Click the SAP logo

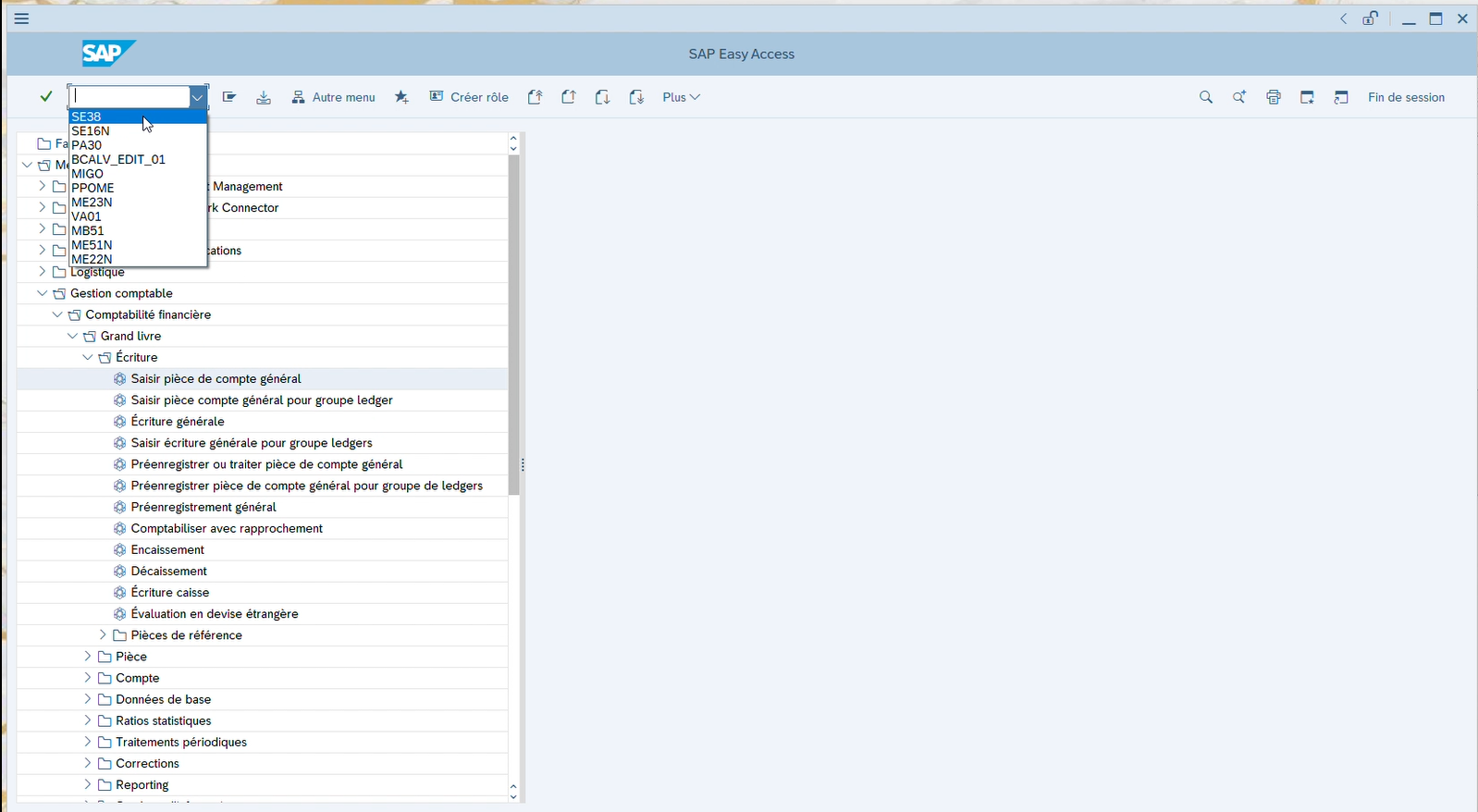(x=108, y=54)
